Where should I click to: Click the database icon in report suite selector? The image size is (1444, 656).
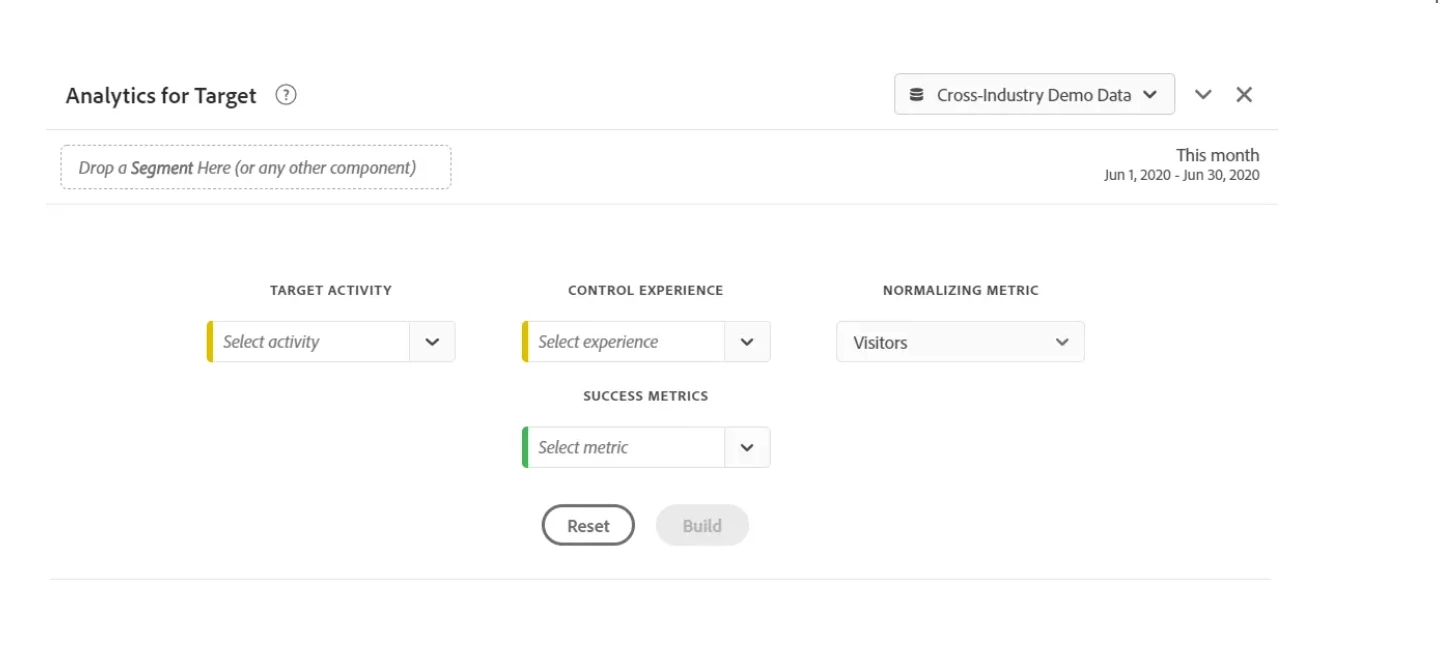[x=916, y=95]
